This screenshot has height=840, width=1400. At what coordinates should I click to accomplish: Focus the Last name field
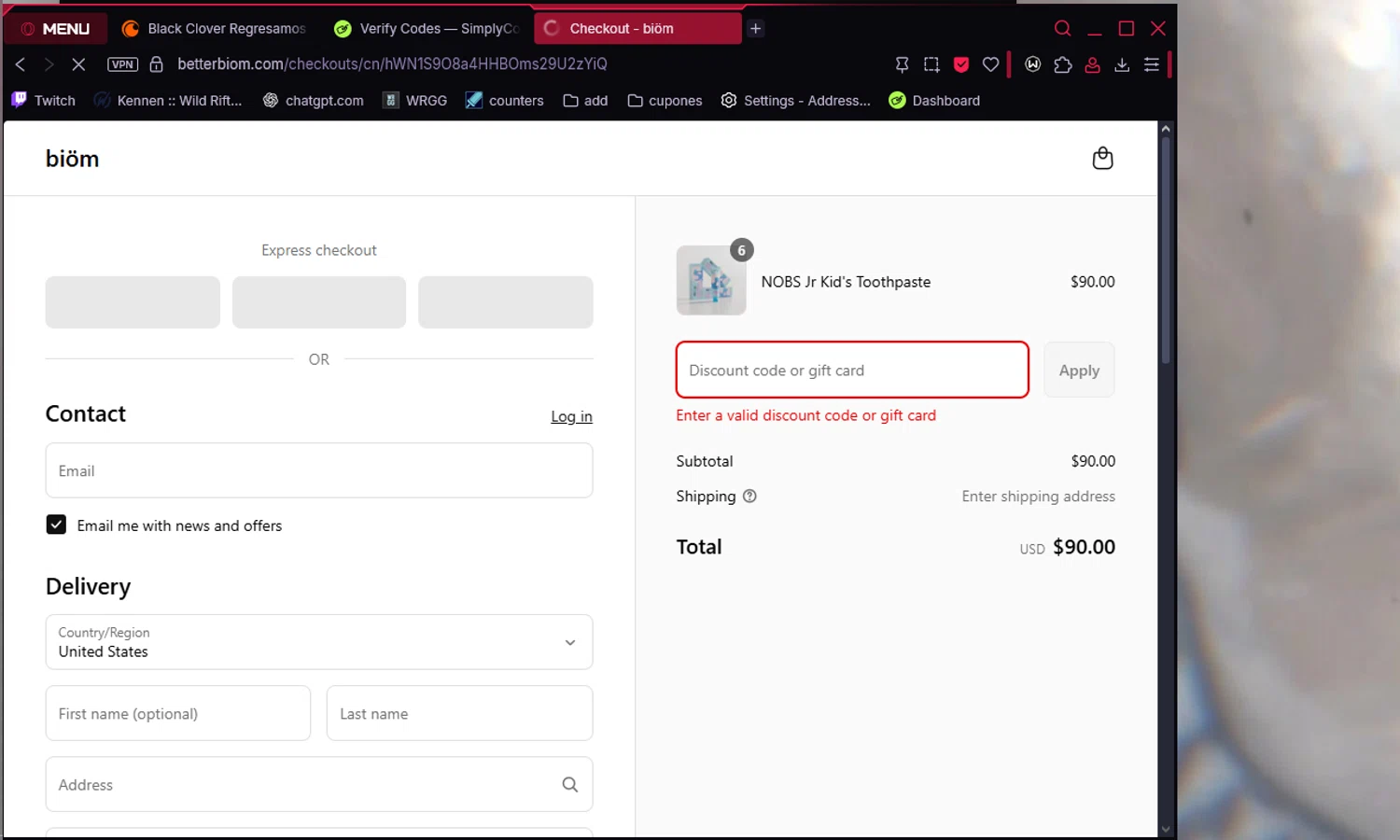[x=459, y=713]
